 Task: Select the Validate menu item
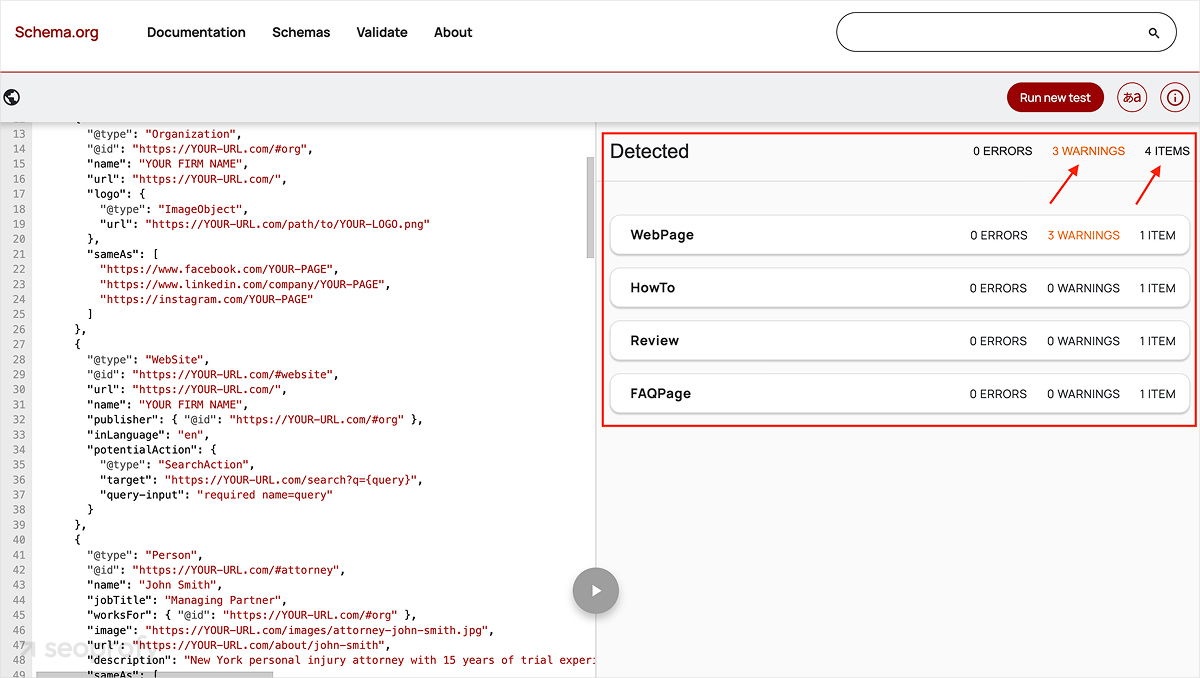(381, 31)
